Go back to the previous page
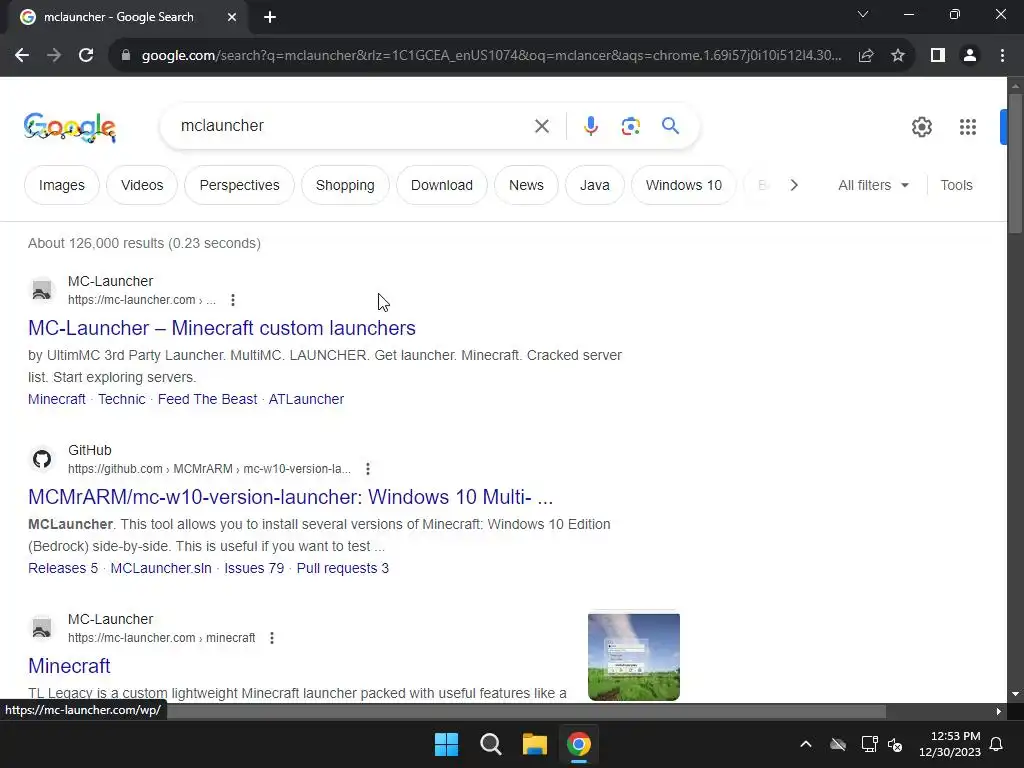 click(22, 56)
